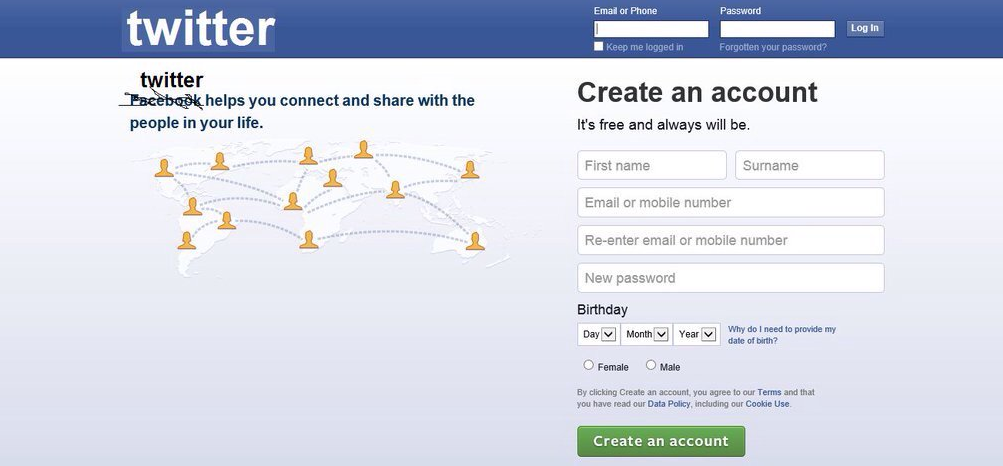Select the Female radio button
The width and height of the screenshot is (1003, 466).
coord(588,365)
